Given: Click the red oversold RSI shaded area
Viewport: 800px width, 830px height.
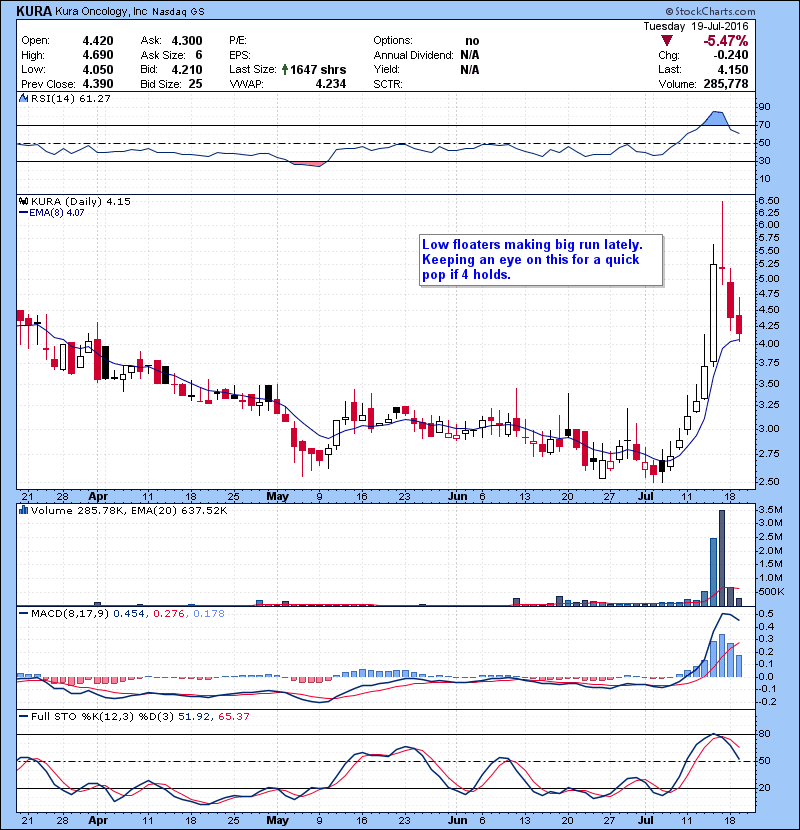Looking at the screenshot, I should (x=309, y=163).
